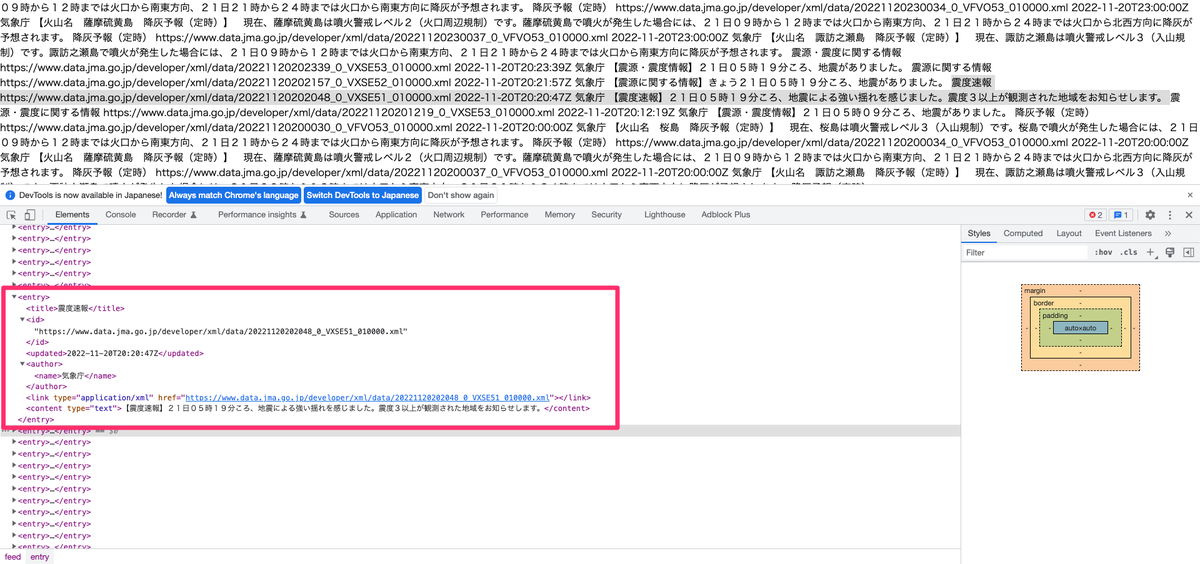
Task: Select the Layout pane tab
Action: point(1069,233)
